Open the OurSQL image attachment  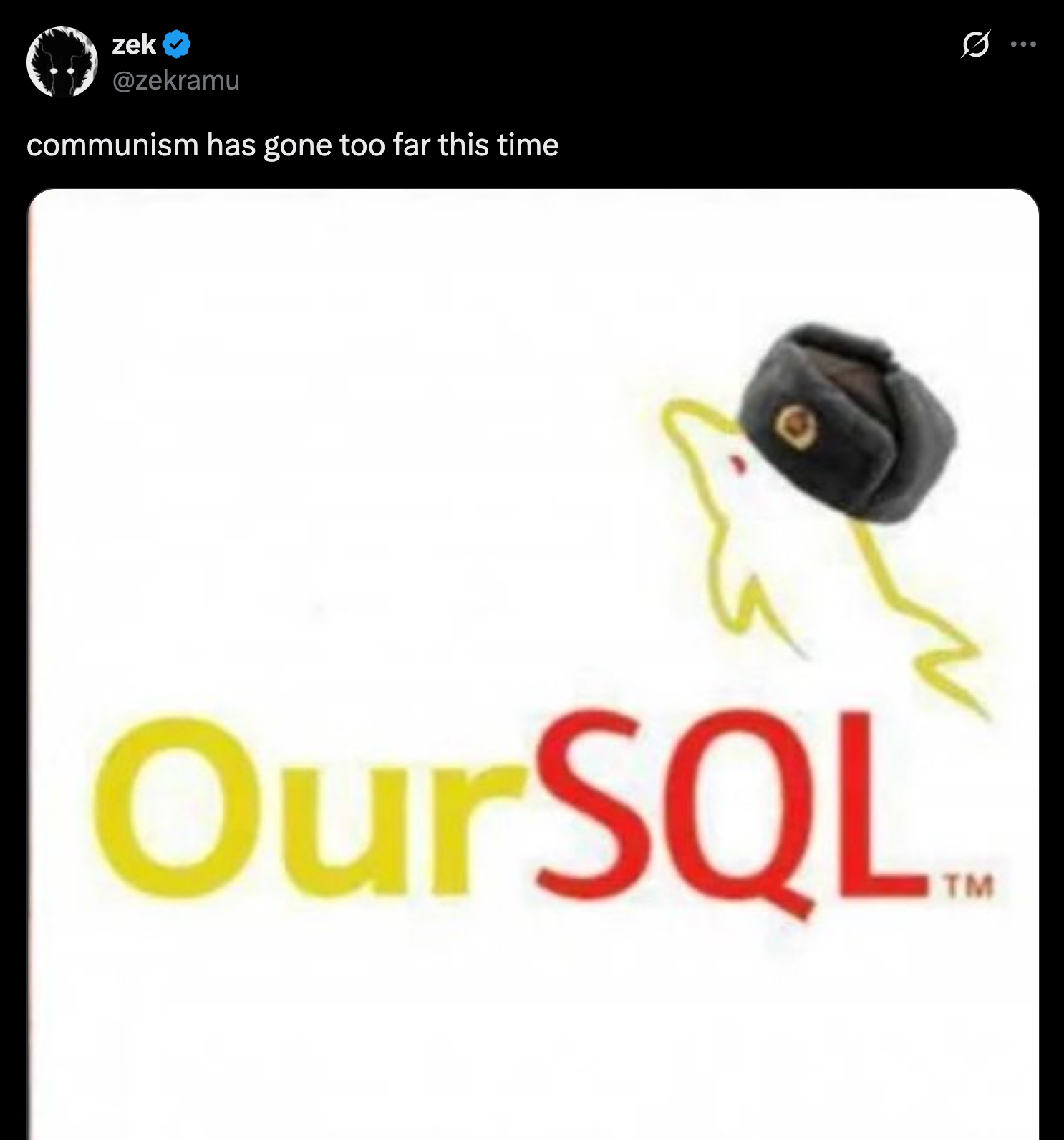(533, 664)
